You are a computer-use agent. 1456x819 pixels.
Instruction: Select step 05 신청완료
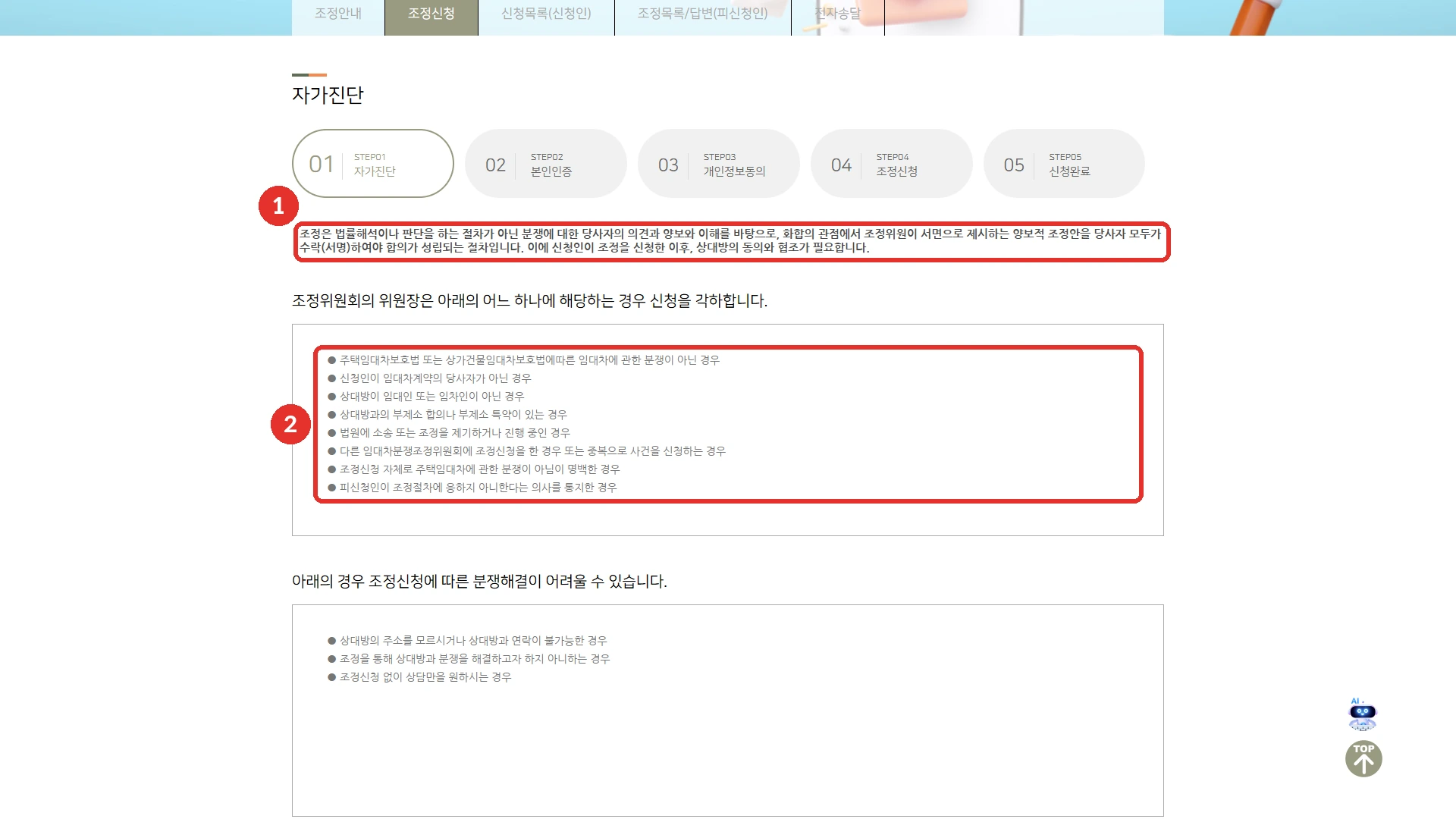point(1064,164)
